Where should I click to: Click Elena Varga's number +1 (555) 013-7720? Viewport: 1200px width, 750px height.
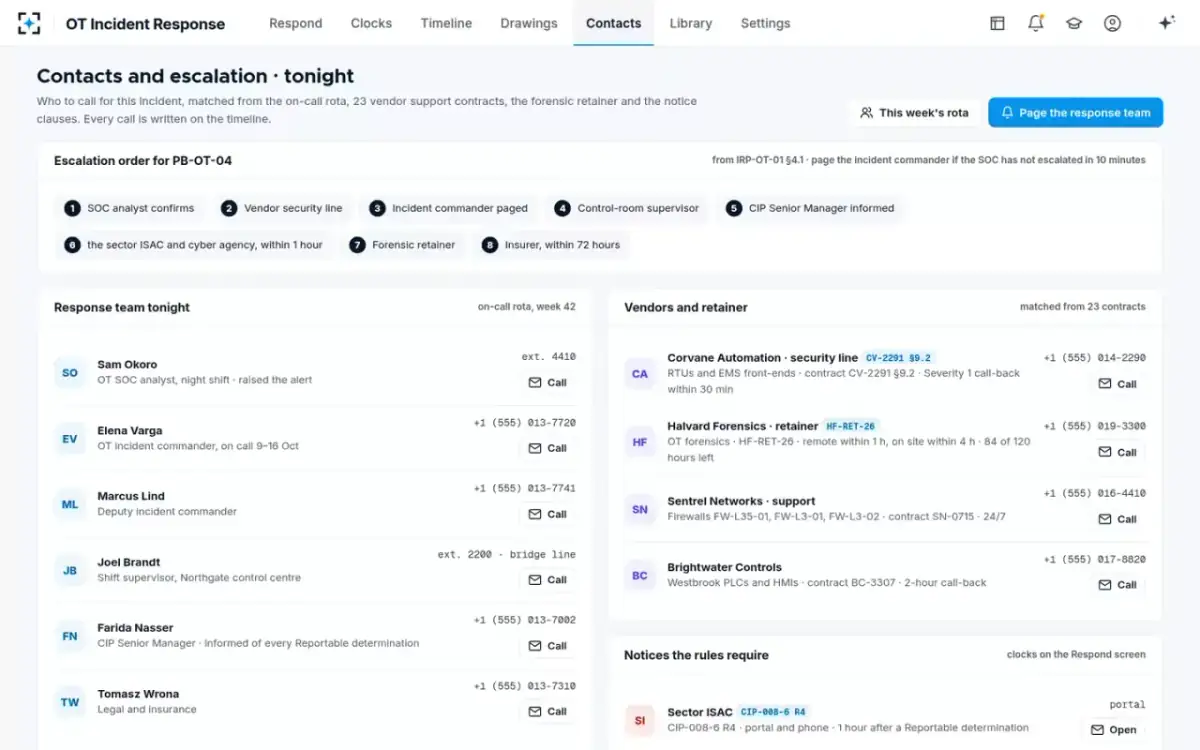coord(525,423)
